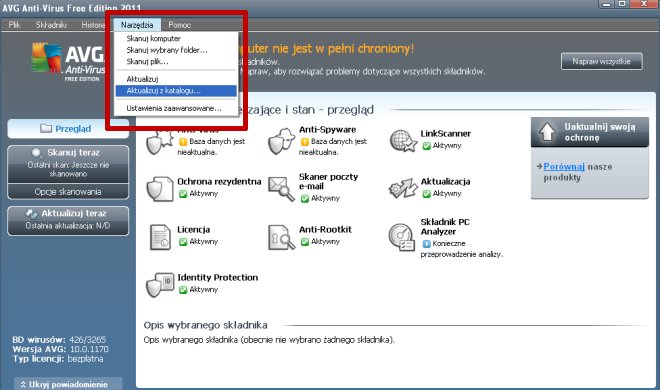
Task: Click the Licencja component title
Action: pyautogui.click(x=193, y=229)
